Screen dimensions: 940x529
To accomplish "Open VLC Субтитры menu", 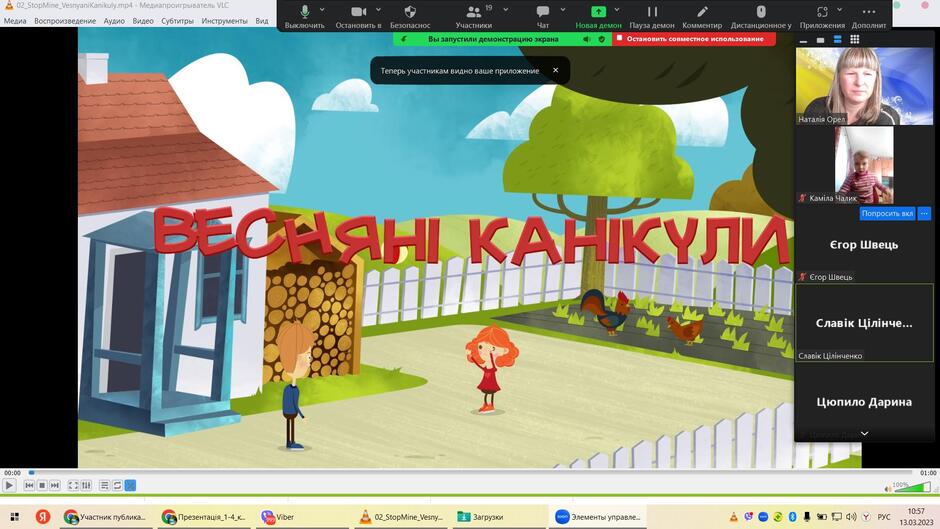I will tap(177, 20).
